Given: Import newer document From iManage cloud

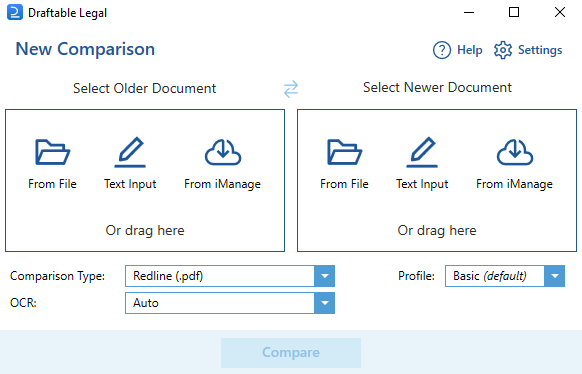Looking at the screenshot, I should click(x=515, y=152).
